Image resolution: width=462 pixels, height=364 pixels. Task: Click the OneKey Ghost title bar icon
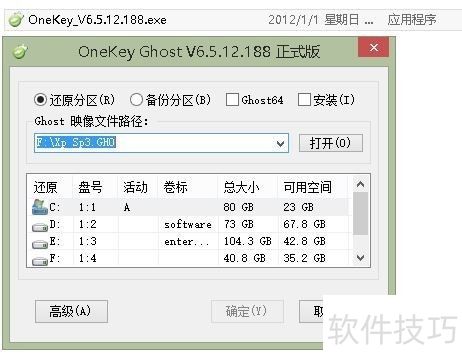point(20,52)
